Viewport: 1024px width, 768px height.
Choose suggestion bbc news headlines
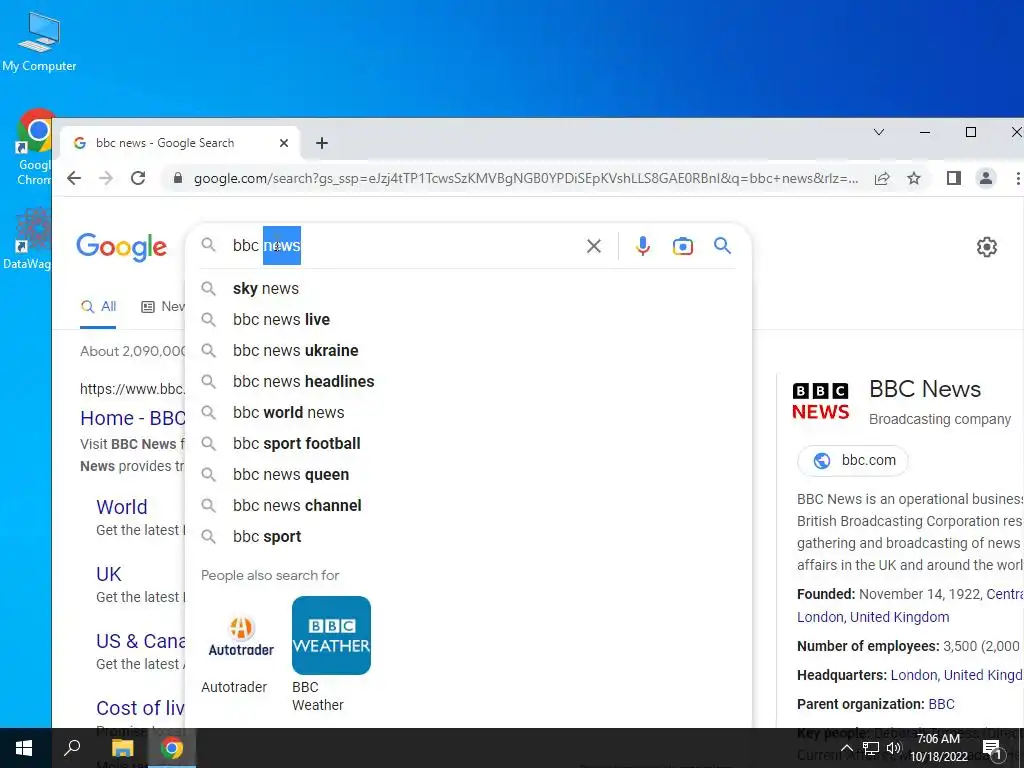coord(468,381)
